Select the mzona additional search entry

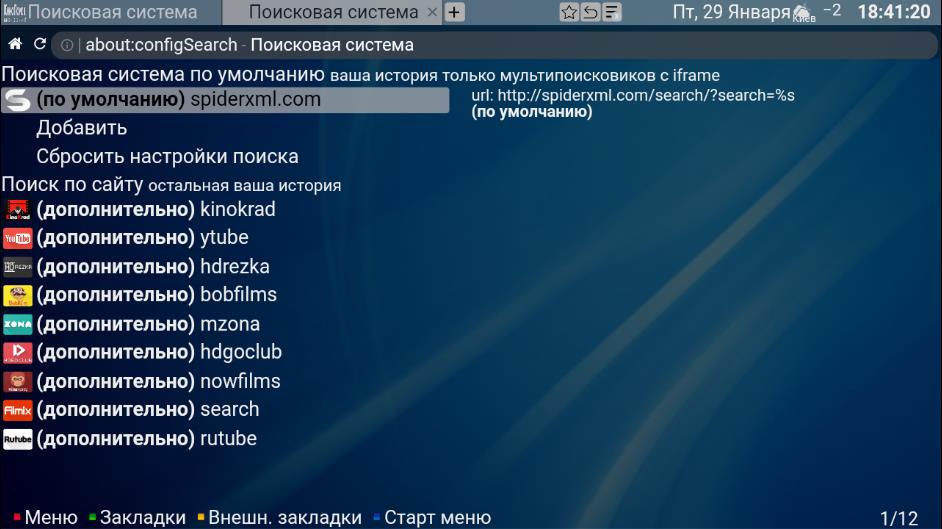point(148,324)
